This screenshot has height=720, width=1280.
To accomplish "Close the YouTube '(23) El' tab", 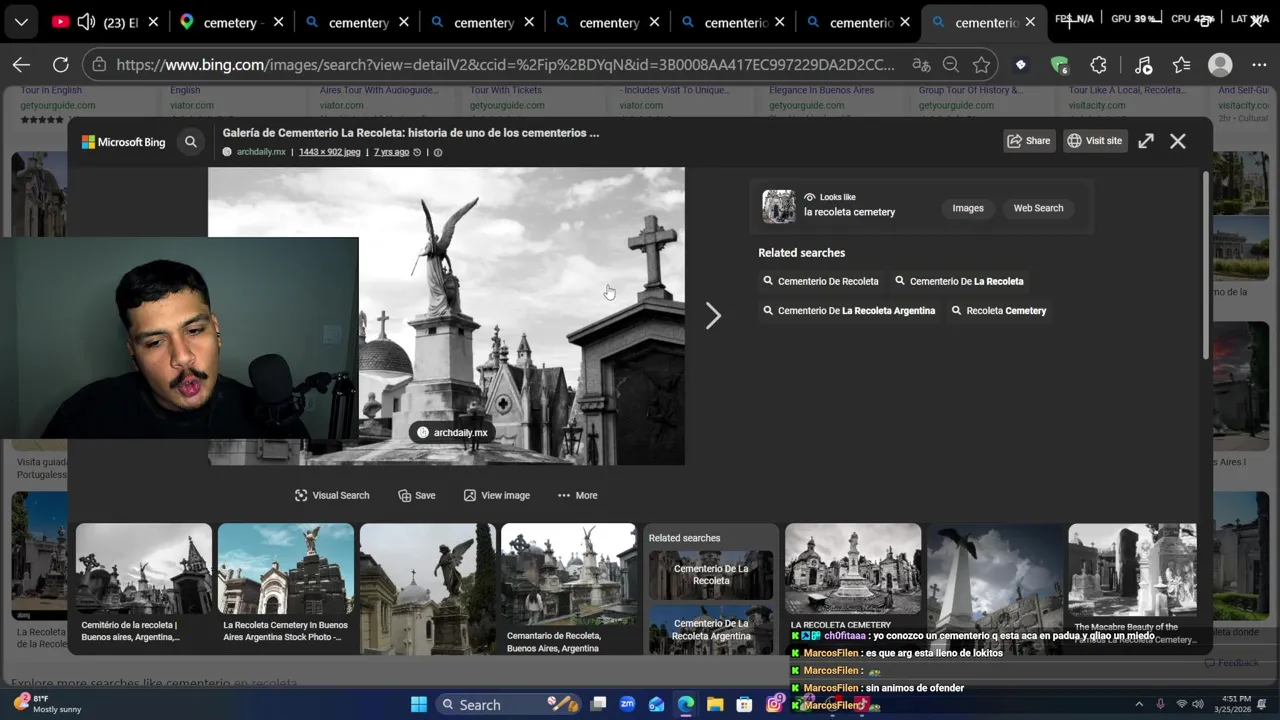I will coord(154,22).
